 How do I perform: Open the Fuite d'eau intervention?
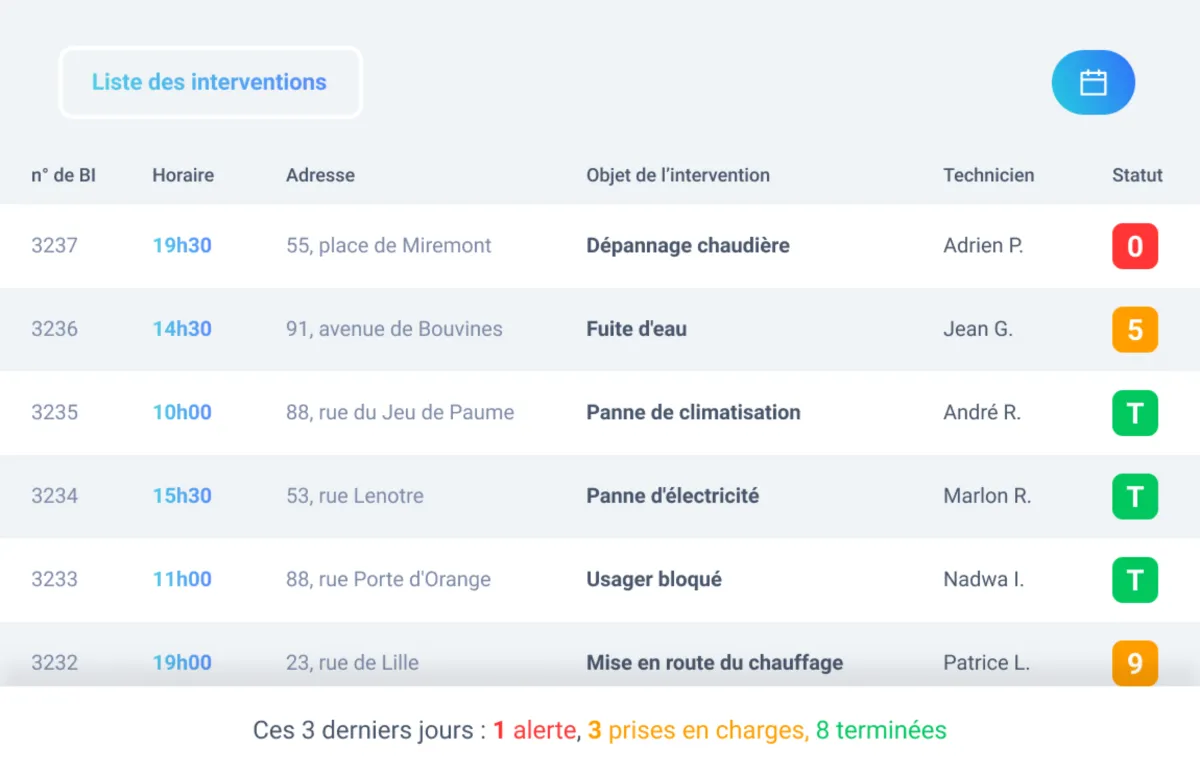coord(636,329)
